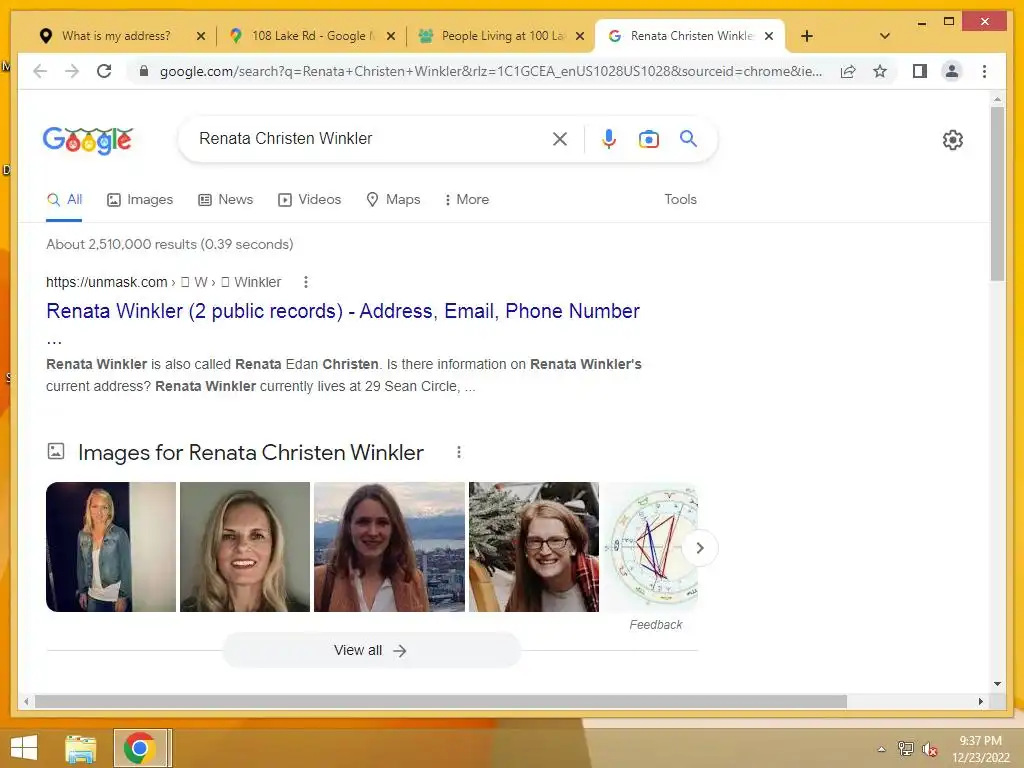
Task: Click the scroll-down arrow of the page
Action: tap(997, 684)
